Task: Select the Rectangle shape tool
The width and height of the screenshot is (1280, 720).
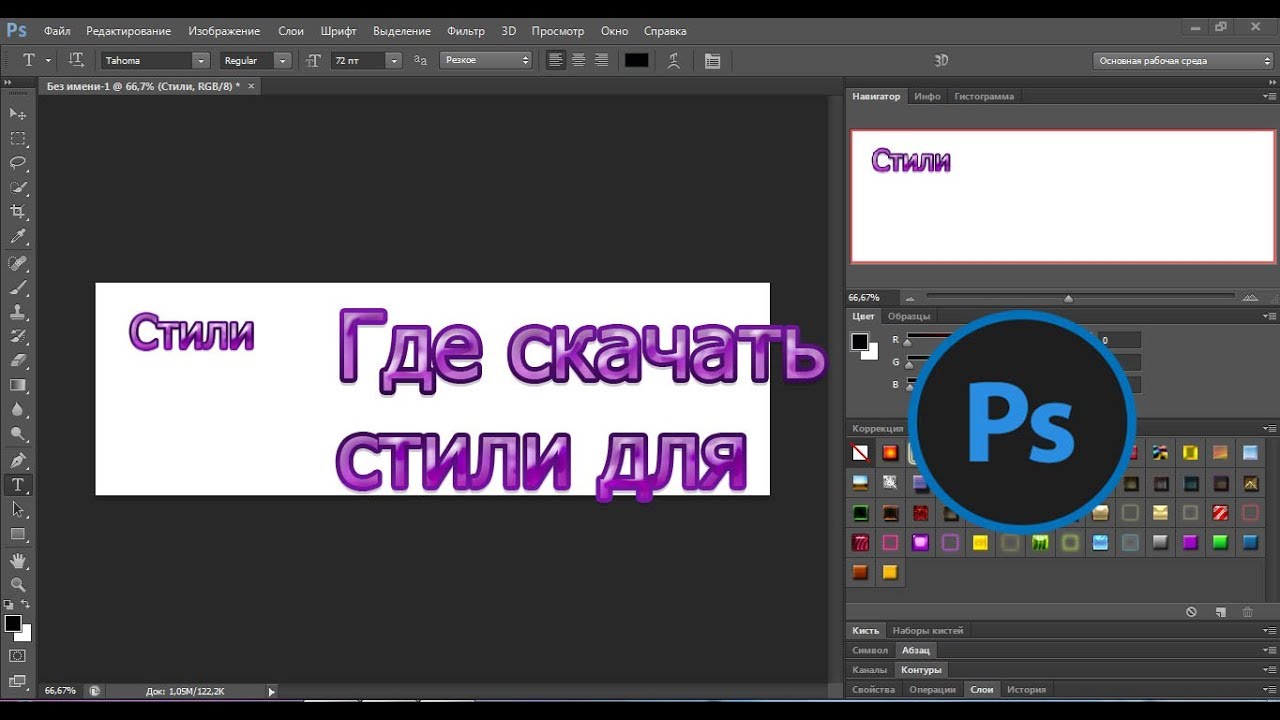Action: click(18, 535)
